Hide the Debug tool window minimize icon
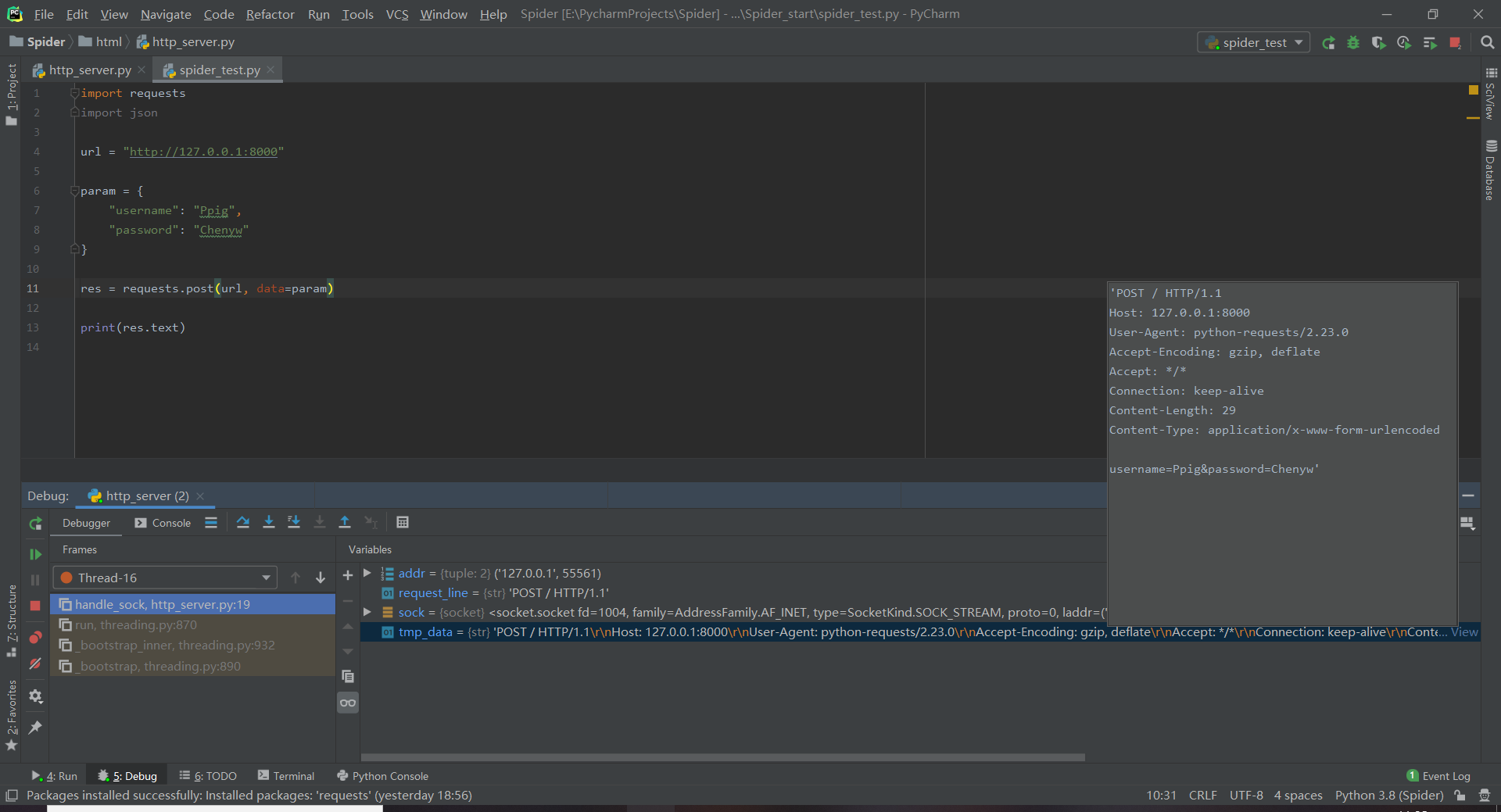Image resolution: width=1501 pixels, height=812 pixels. tap(1468, 495)
